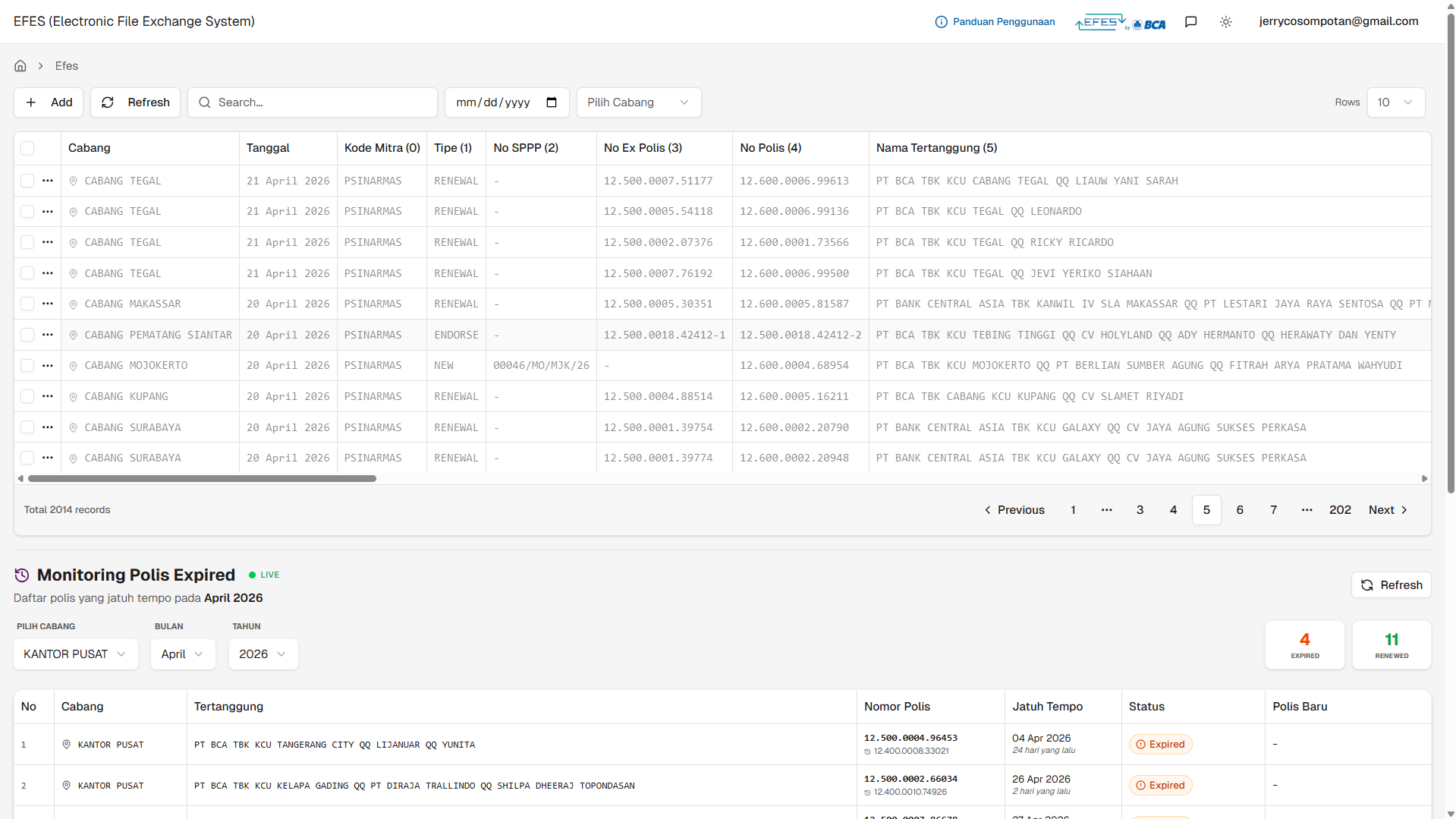Check the CABANG KUPANG row
This screenshot has height=819, width=1456.
point(27,396)
